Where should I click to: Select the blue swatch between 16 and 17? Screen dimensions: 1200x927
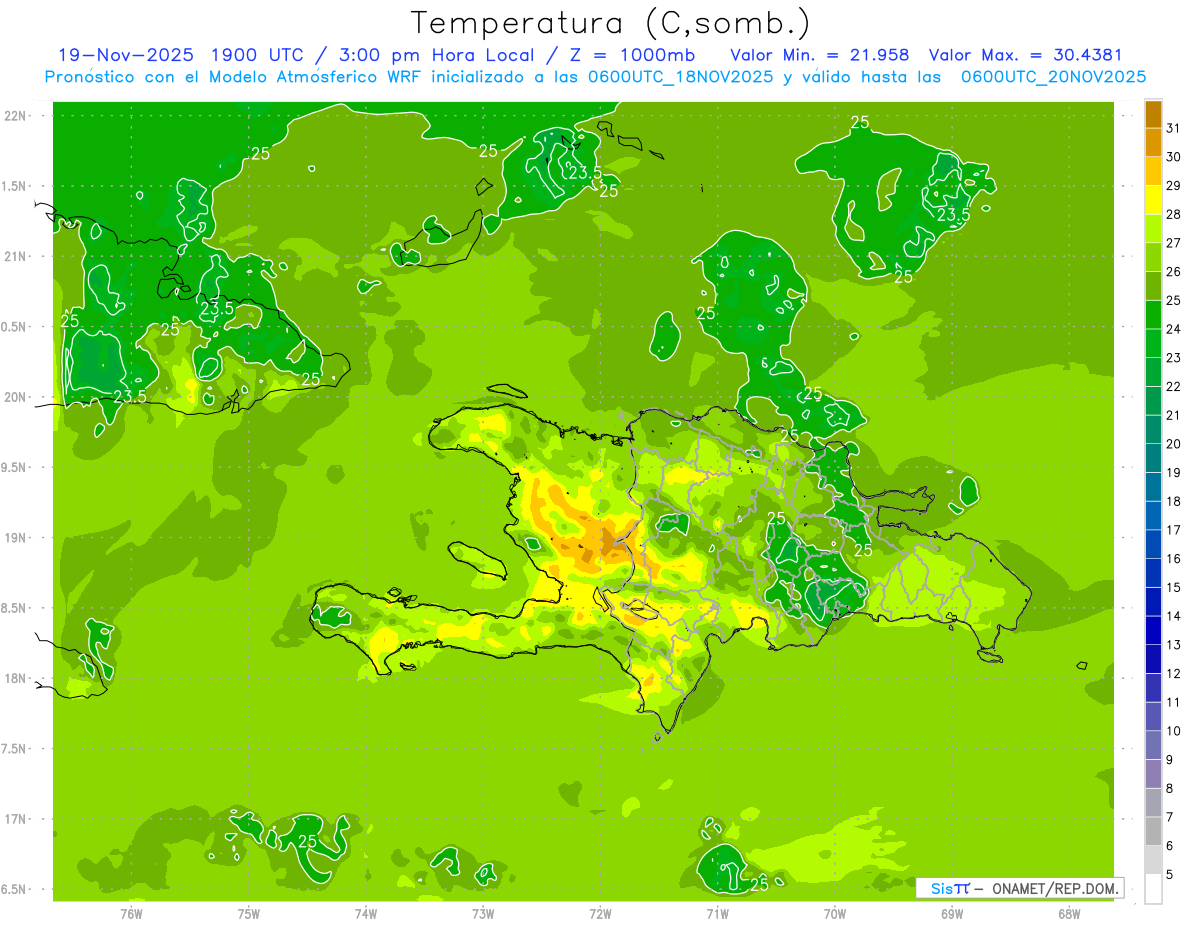point(1153,544)
